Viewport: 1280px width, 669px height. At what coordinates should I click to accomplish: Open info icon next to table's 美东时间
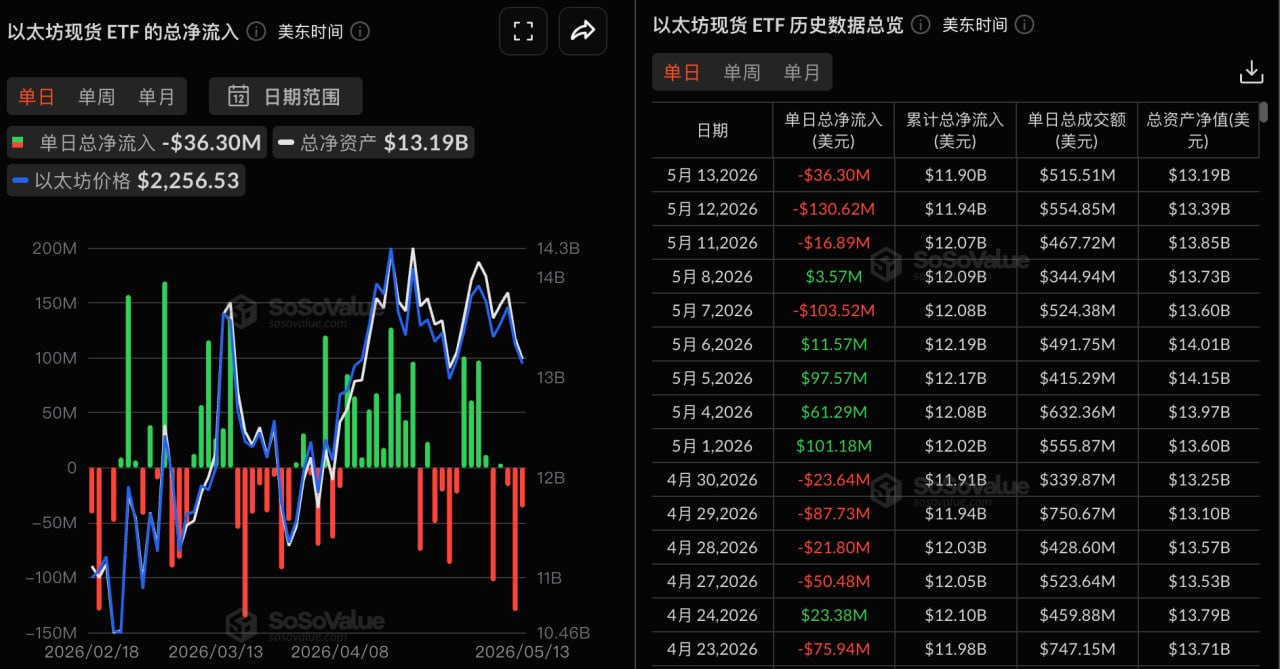[1024, 24]
